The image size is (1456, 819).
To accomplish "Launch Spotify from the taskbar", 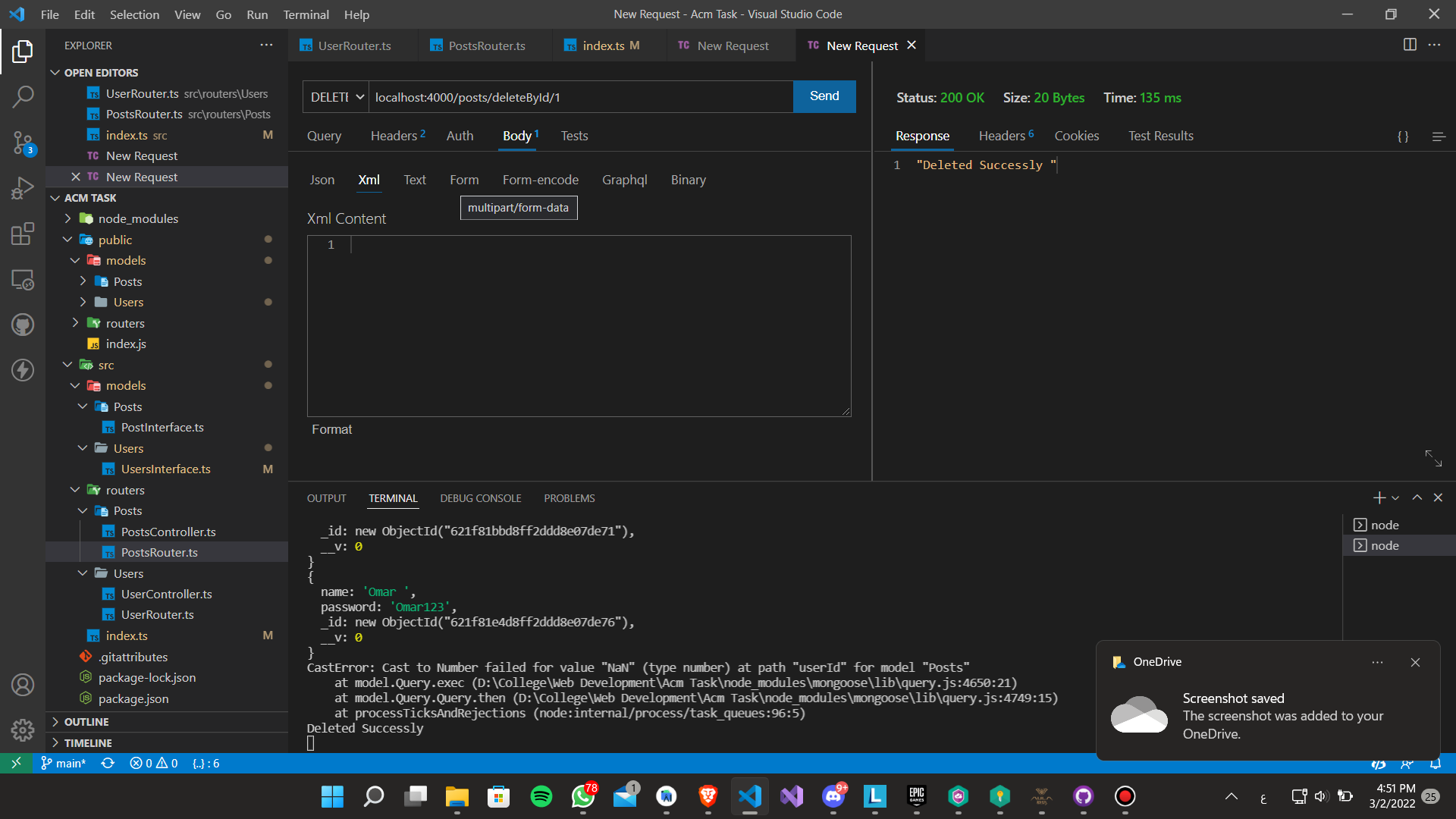I will tap(541, 797).
